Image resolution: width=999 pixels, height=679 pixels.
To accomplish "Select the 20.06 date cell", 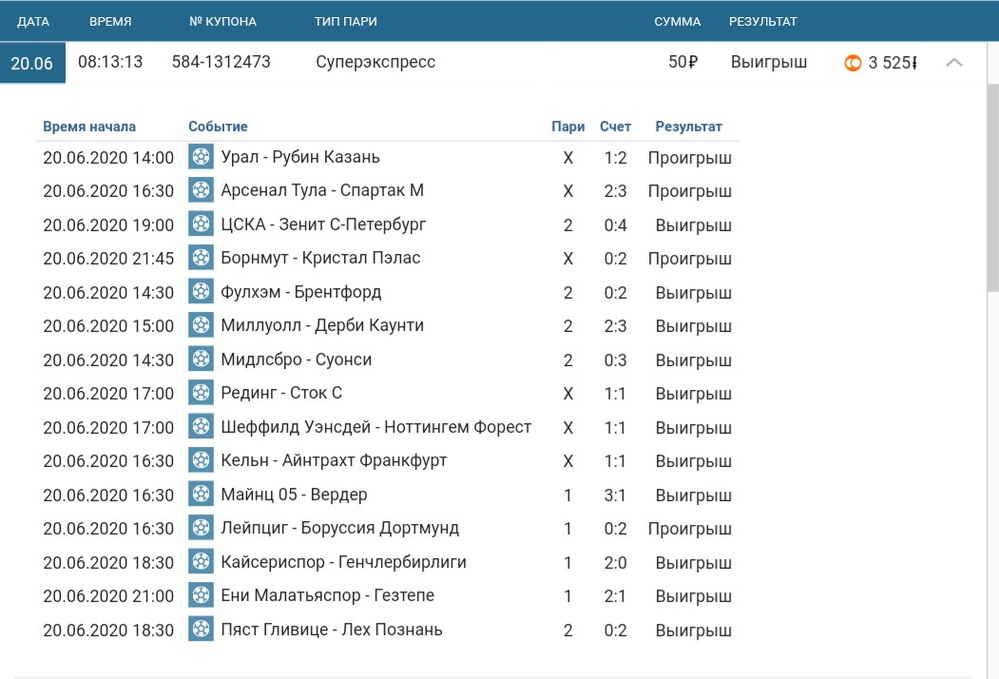I will [x=32, y=63].
